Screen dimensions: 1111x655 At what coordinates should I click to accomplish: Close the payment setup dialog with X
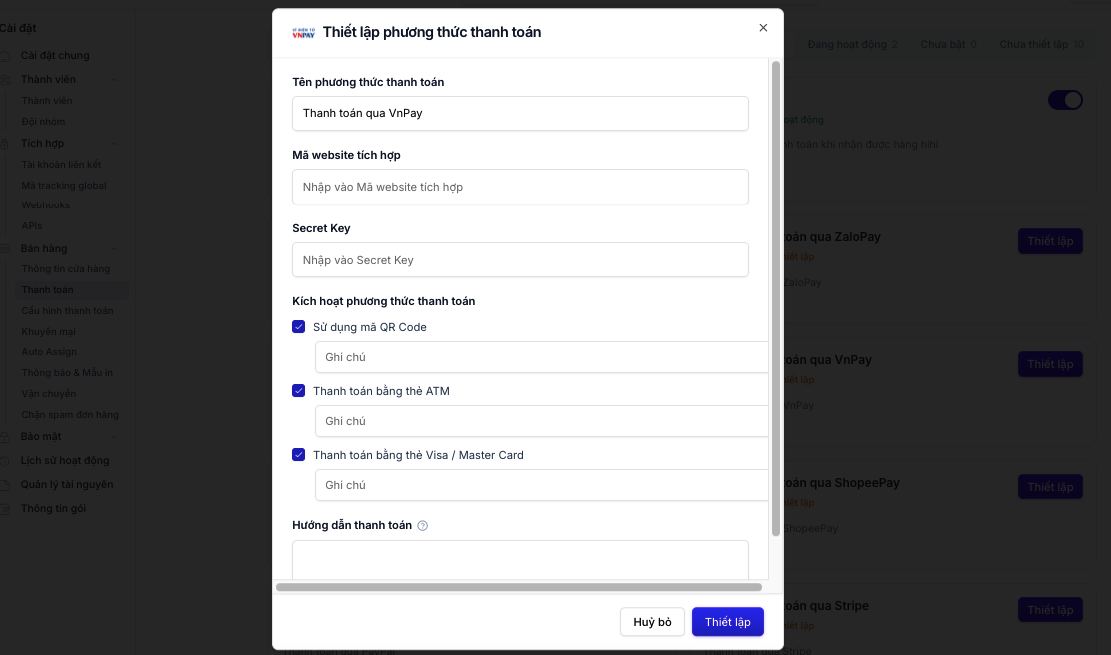[x=763, y=28]
